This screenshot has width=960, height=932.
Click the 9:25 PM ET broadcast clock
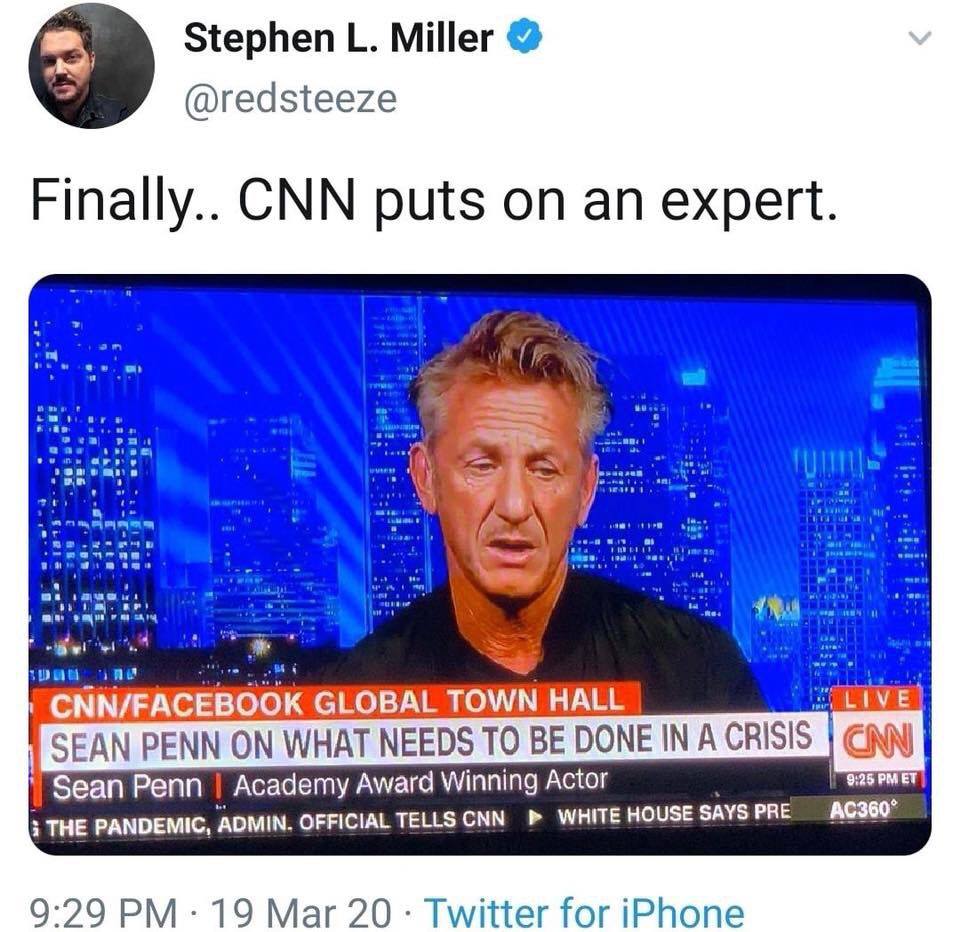pos(880,779)
